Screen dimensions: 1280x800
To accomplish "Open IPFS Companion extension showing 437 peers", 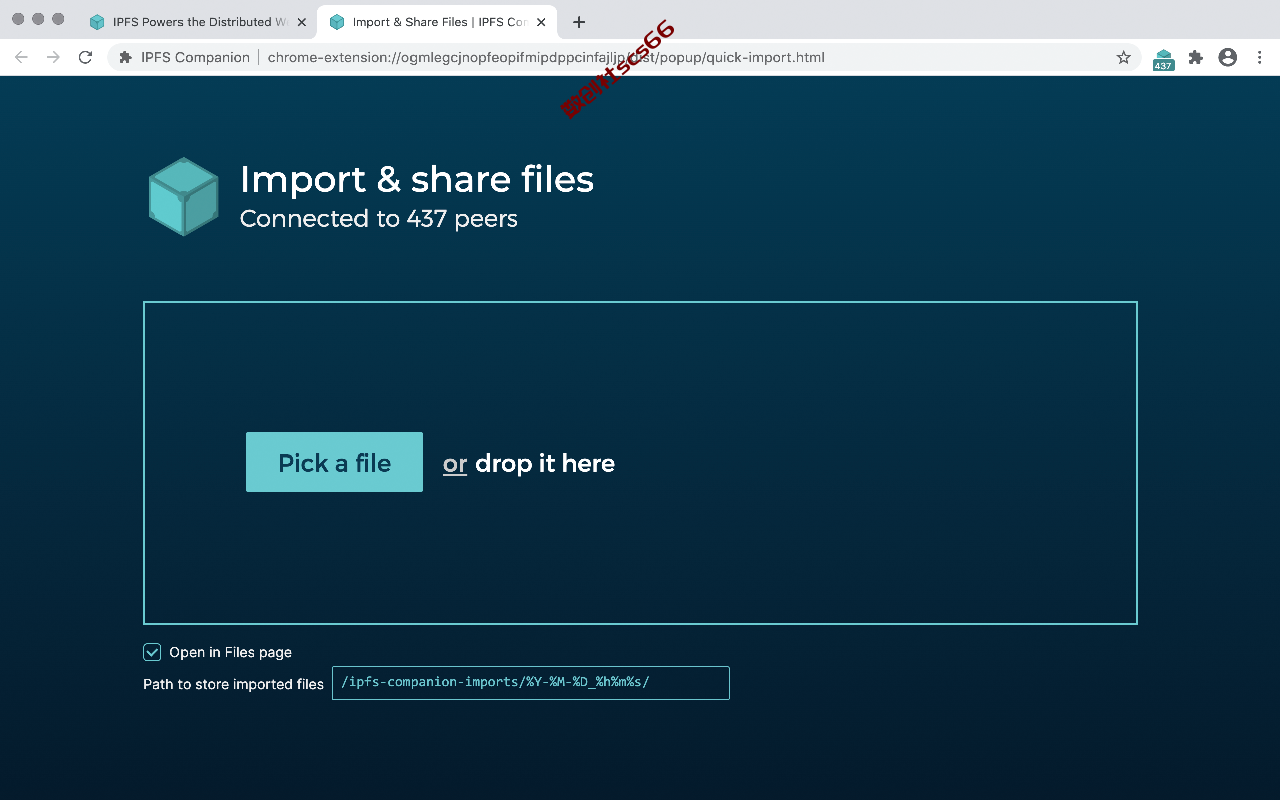I will click(x=1163, y=59).
